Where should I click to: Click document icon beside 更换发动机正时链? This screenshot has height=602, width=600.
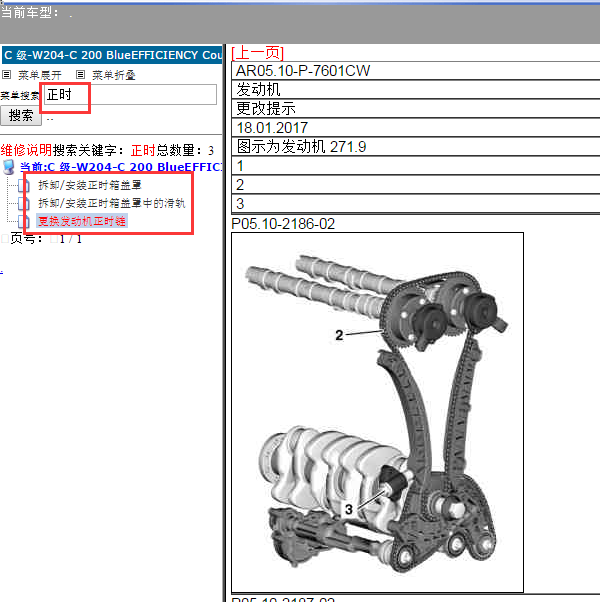(x=24, y=221)
